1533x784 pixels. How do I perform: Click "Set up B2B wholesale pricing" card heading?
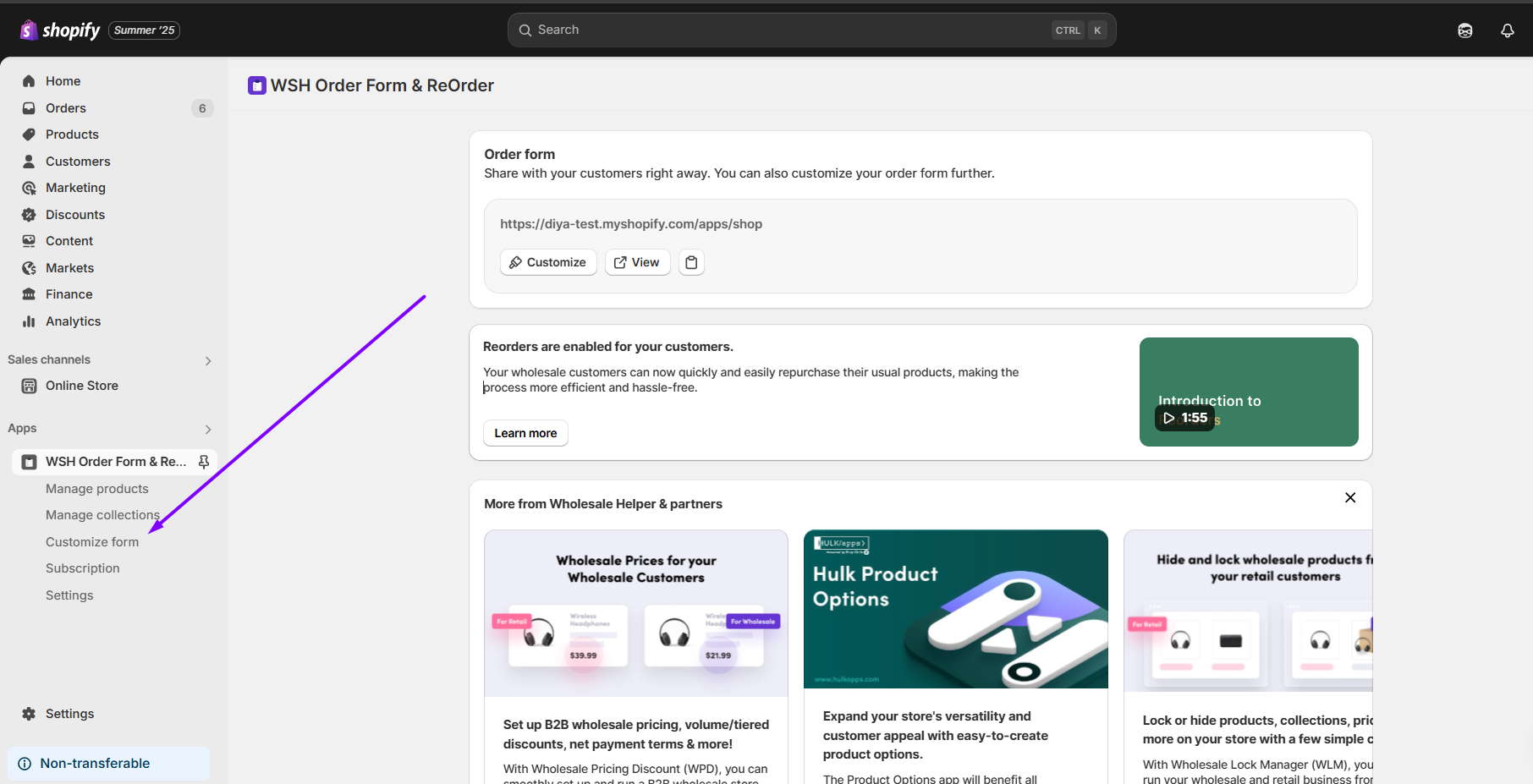[636, 734]
